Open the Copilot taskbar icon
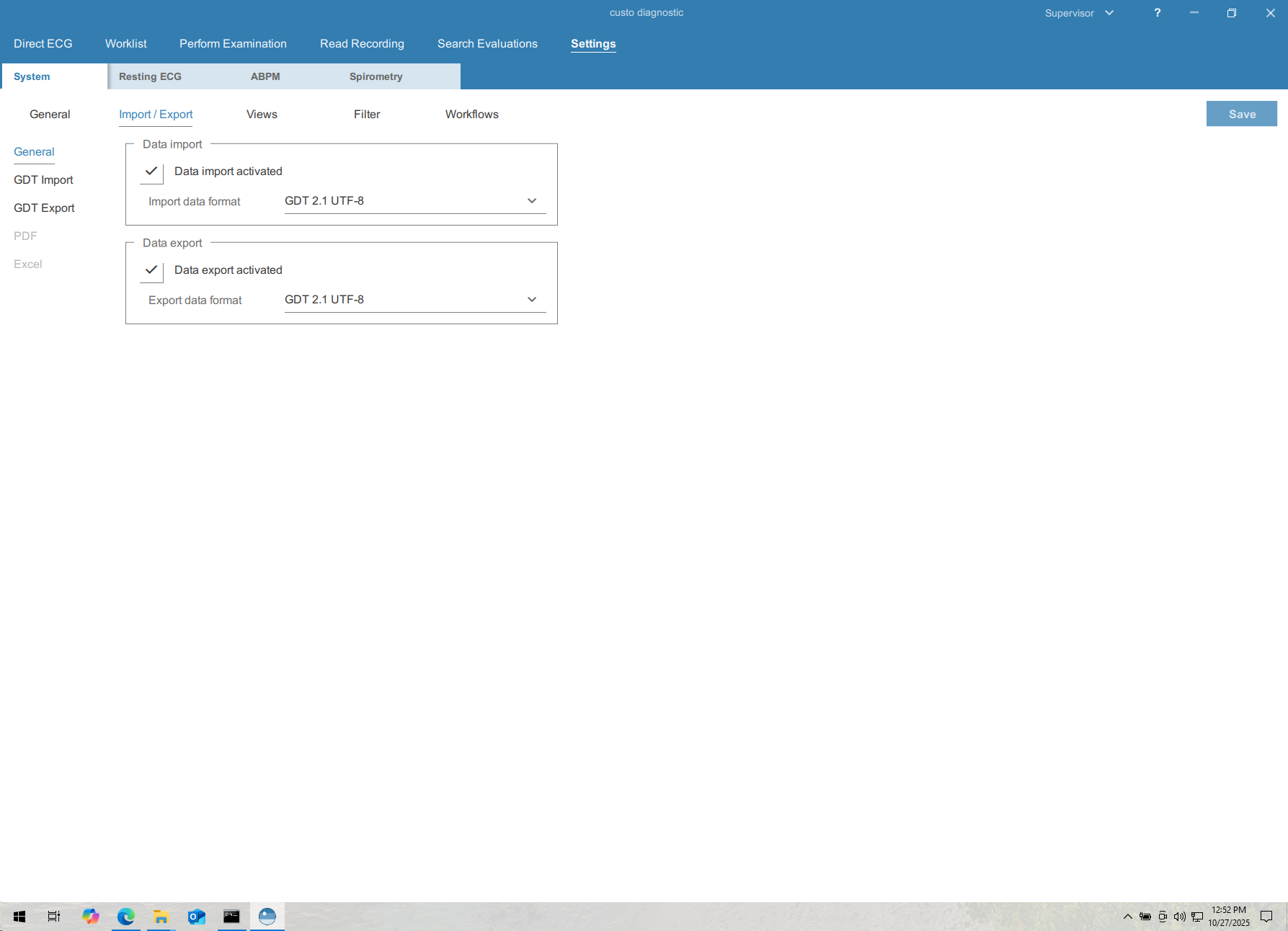The width and height of the screenshot is (1288, 931). tap(91, 917)
